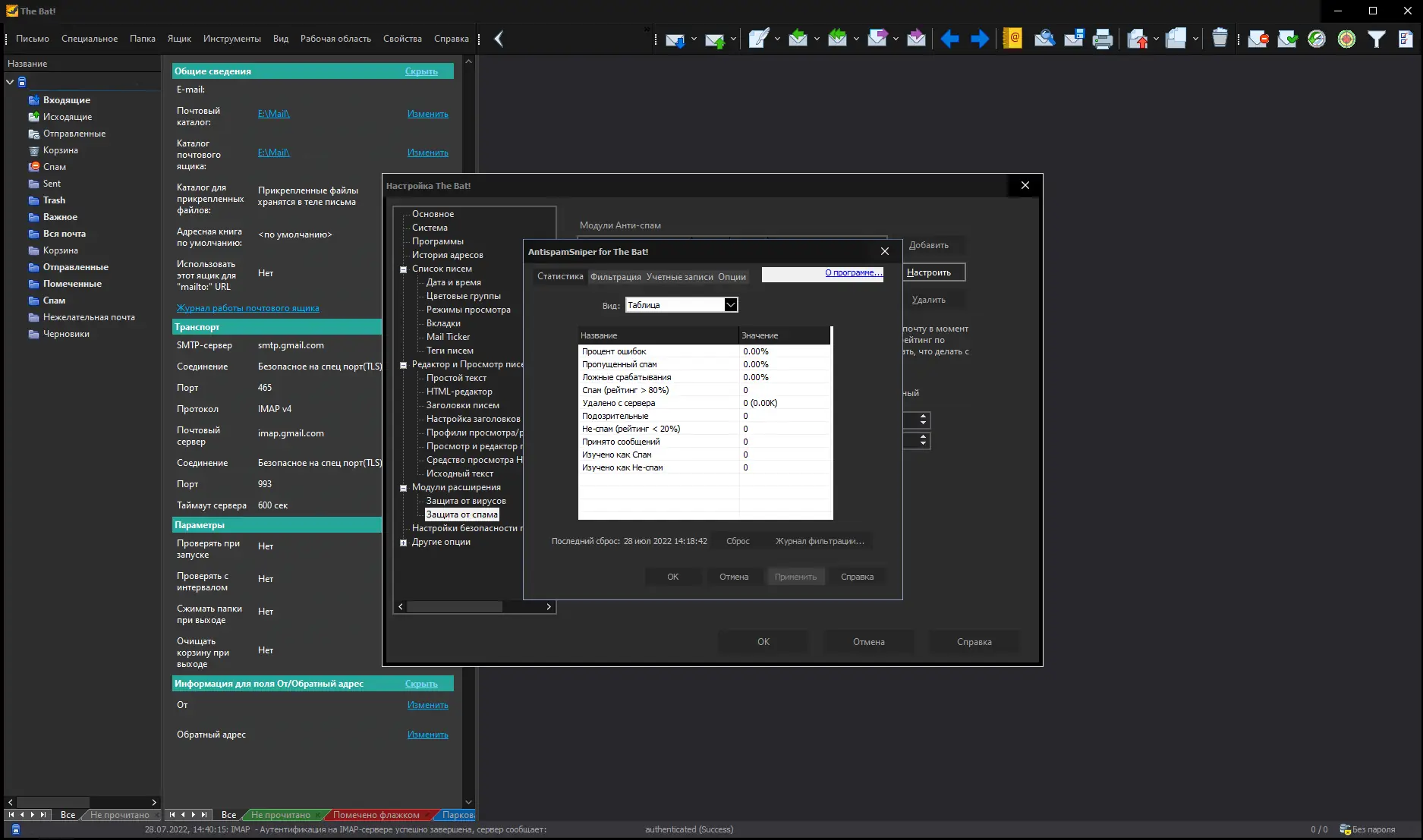Select the Помечено флажком bottom tab

coord(376,815)
